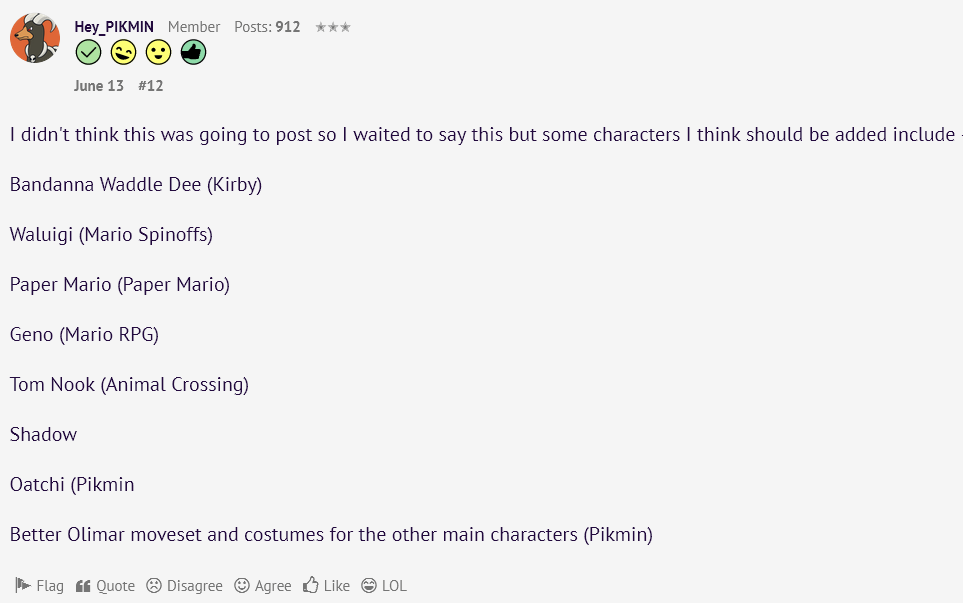Click the green checkmark badge icon
The height and width of the screenshot is (603, 963).
point(88,52)
